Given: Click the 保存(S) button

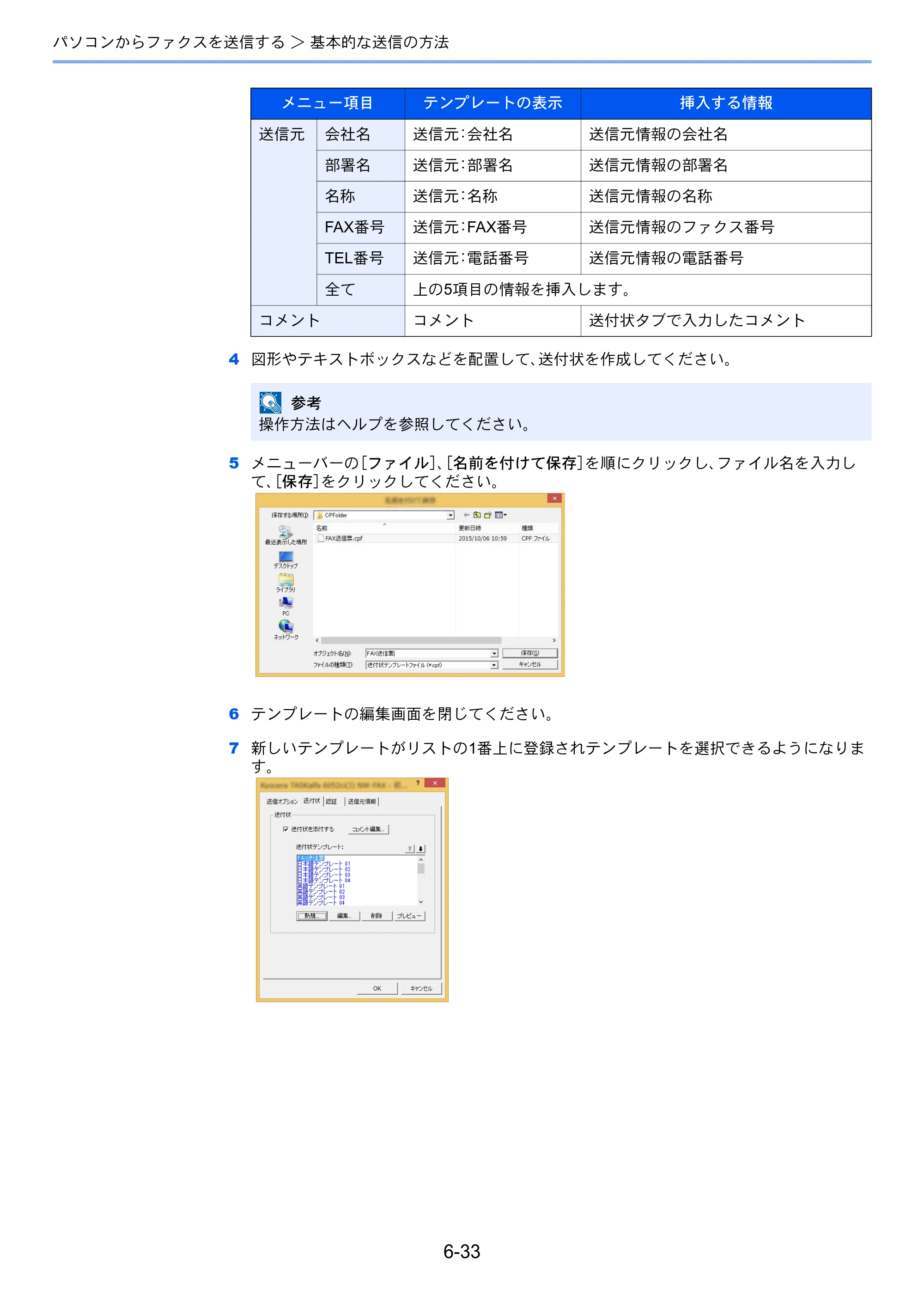Looking at the screenshot, I should (530, 653).
